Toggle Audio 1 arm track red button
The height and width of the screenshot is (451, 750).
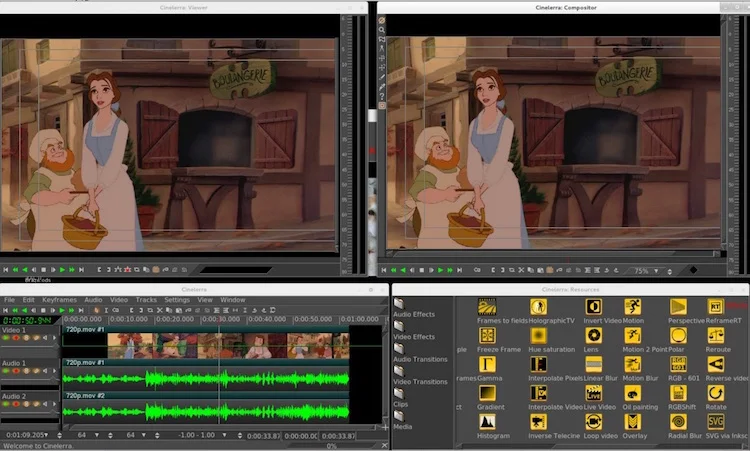[x=16, y=371]
